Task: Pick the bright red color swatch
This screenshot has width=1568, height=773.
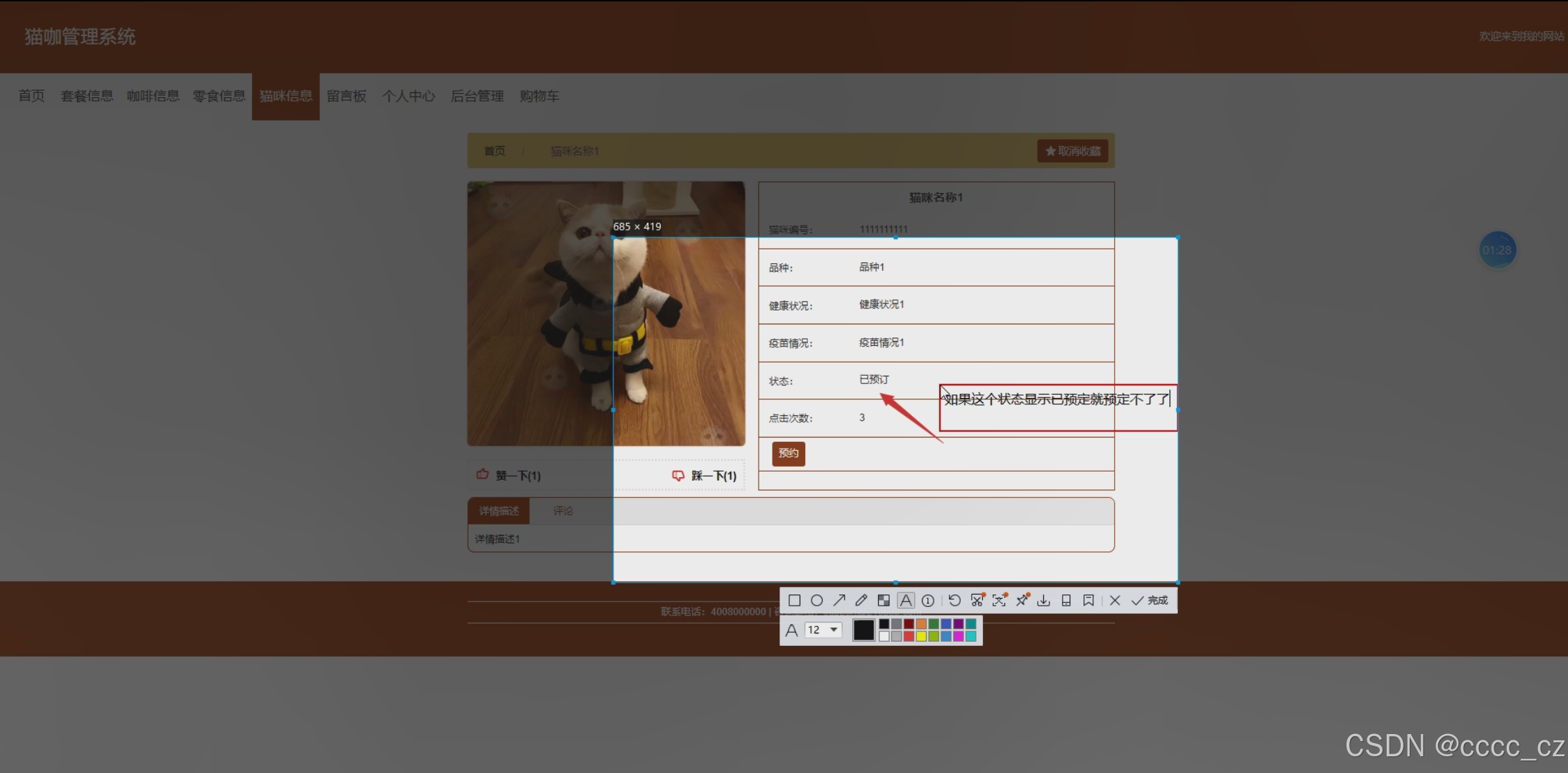Action: pyautogui.click(x=909, y=636)
